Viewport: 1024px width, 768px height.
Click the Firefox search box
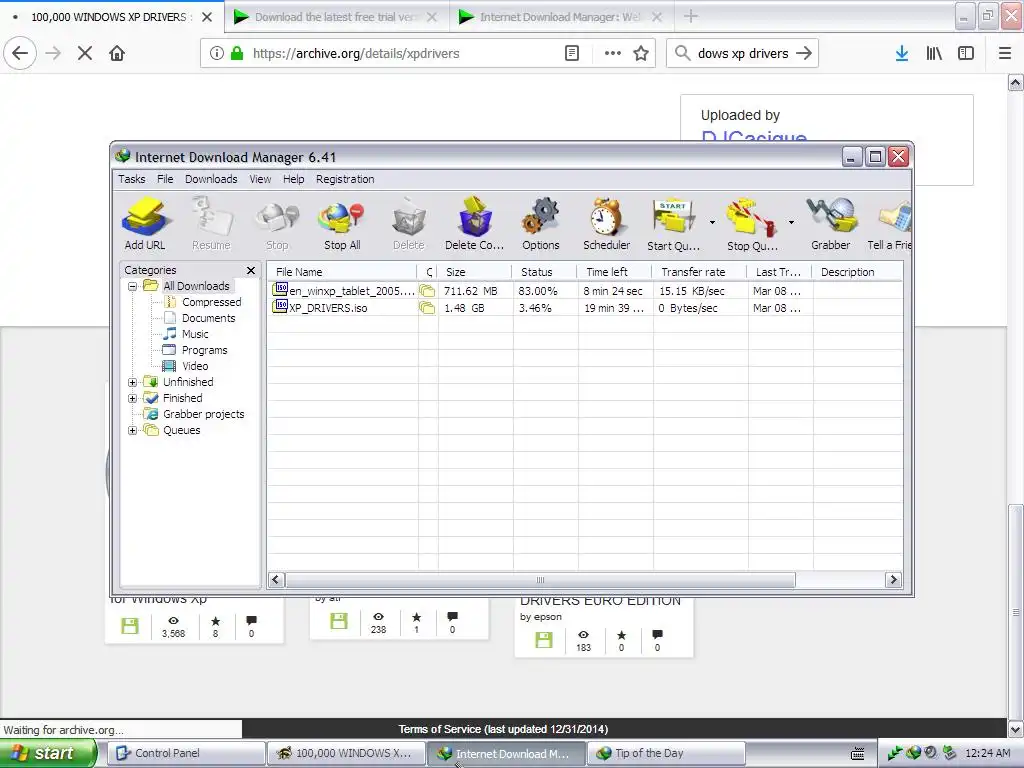point(742,54)
